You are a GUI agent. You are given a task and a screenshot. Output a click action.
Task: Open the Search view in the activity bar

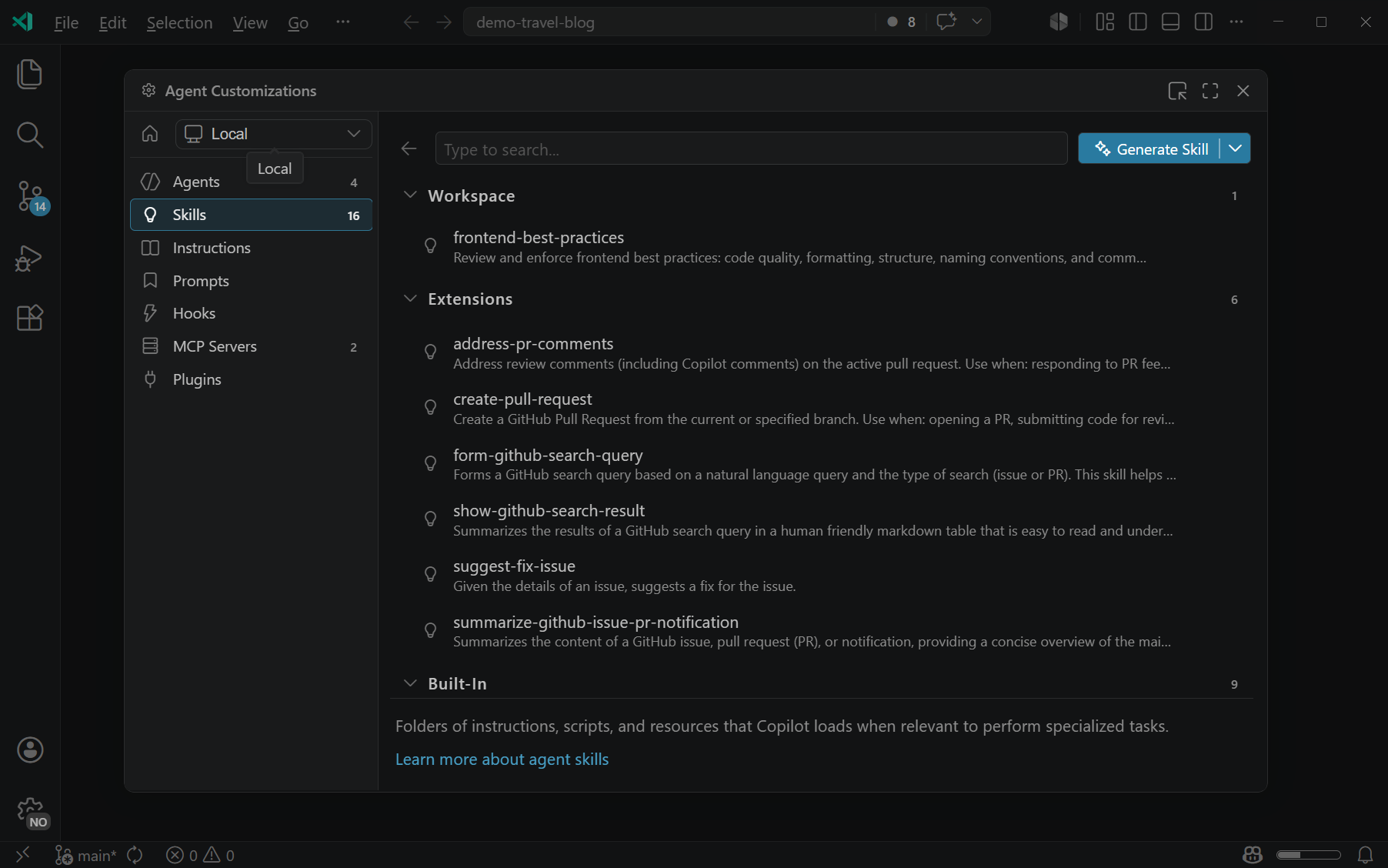click(x=29, y=135)
